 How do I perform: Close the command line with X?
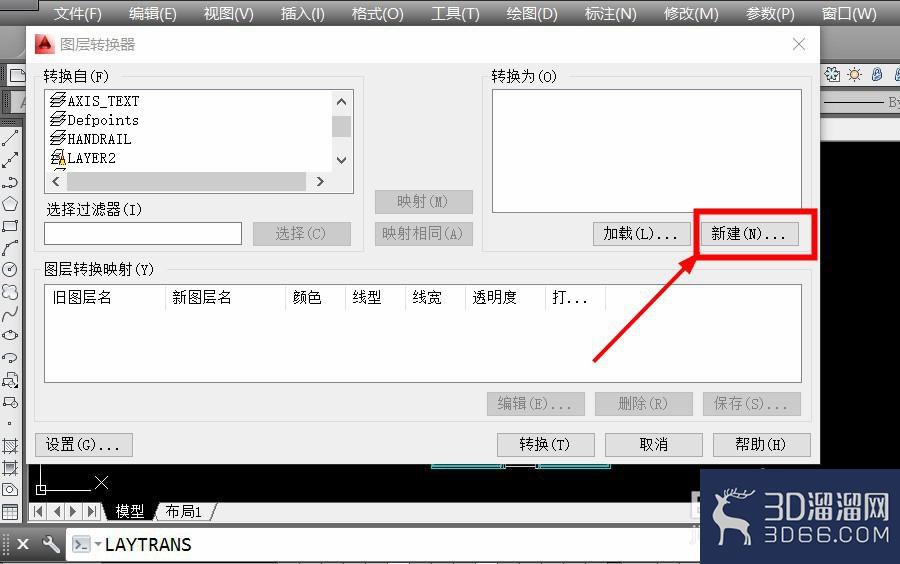tap(23, 543)
